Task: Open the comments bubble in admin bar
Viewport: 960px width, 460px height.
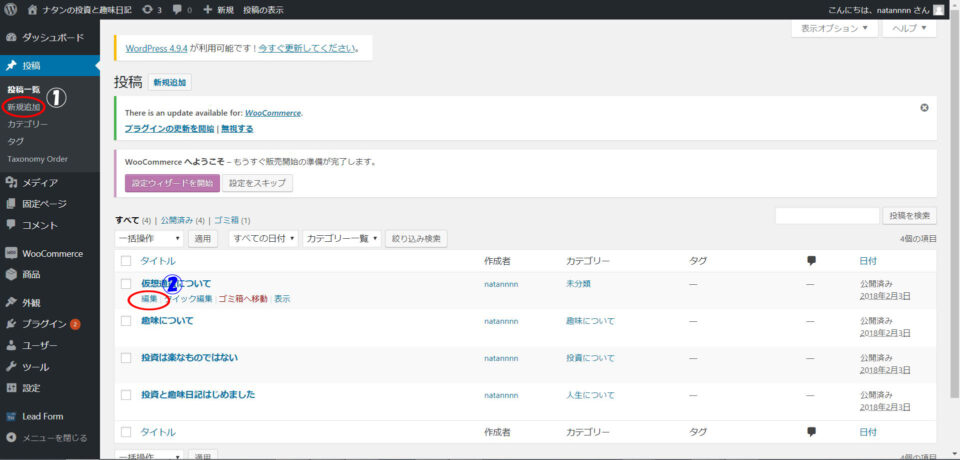Action: pos(182,10)
